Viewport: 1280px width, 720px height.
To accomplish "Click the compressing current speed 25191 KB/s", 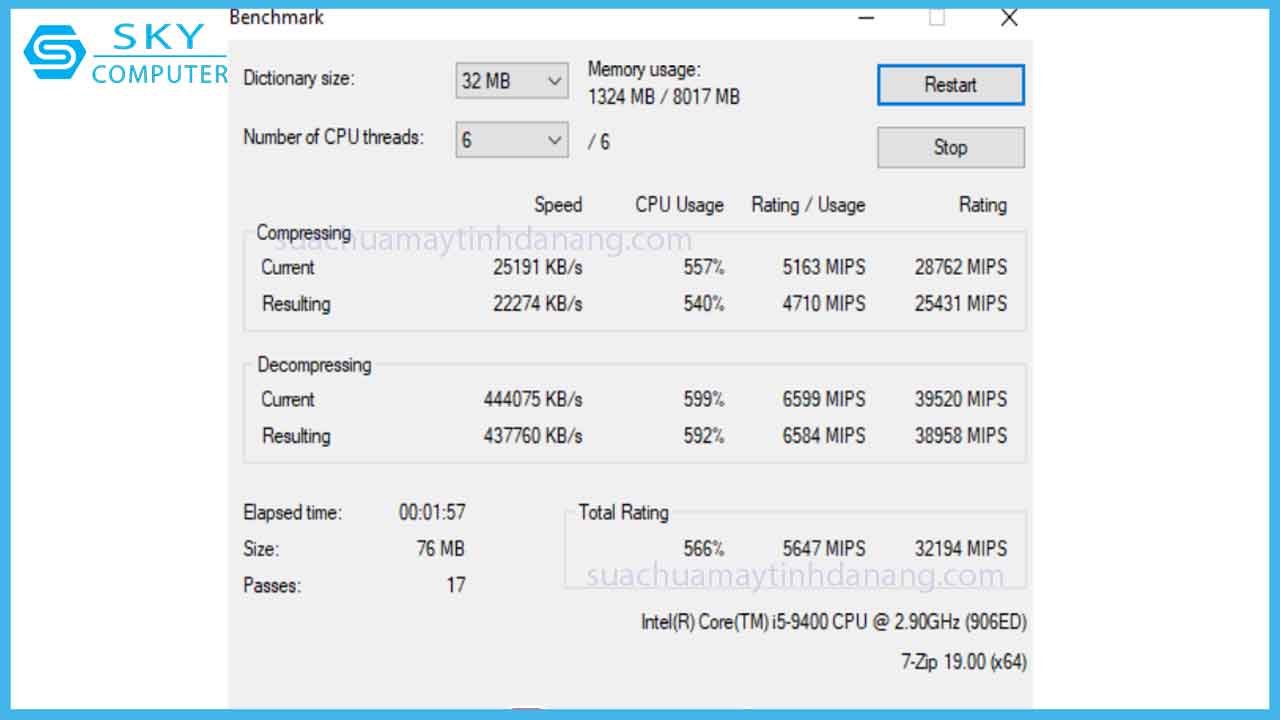I will coord(537,267).
